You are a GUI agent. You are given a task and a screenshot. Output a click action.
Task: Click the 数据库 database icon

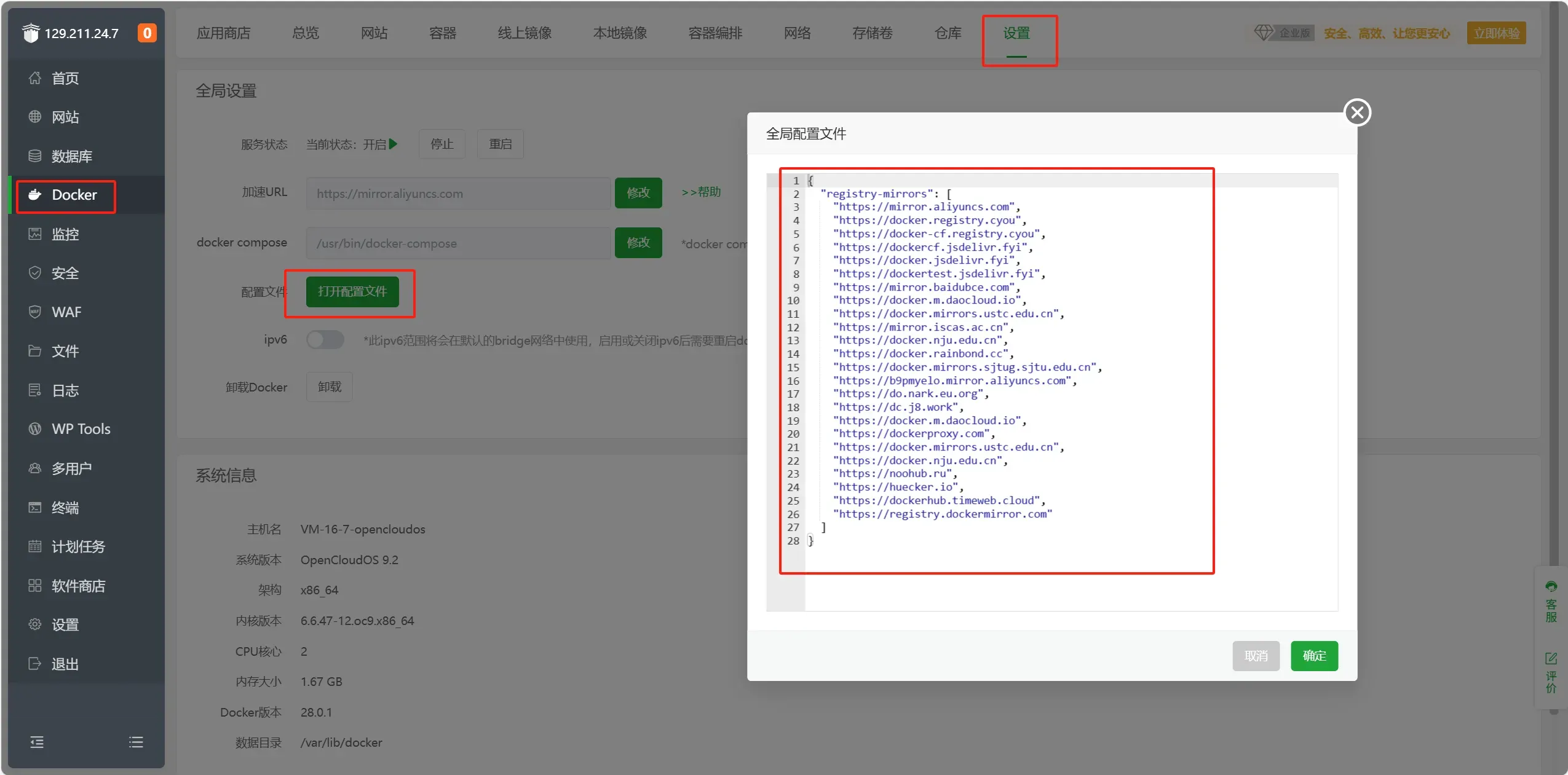pos(35,156)
